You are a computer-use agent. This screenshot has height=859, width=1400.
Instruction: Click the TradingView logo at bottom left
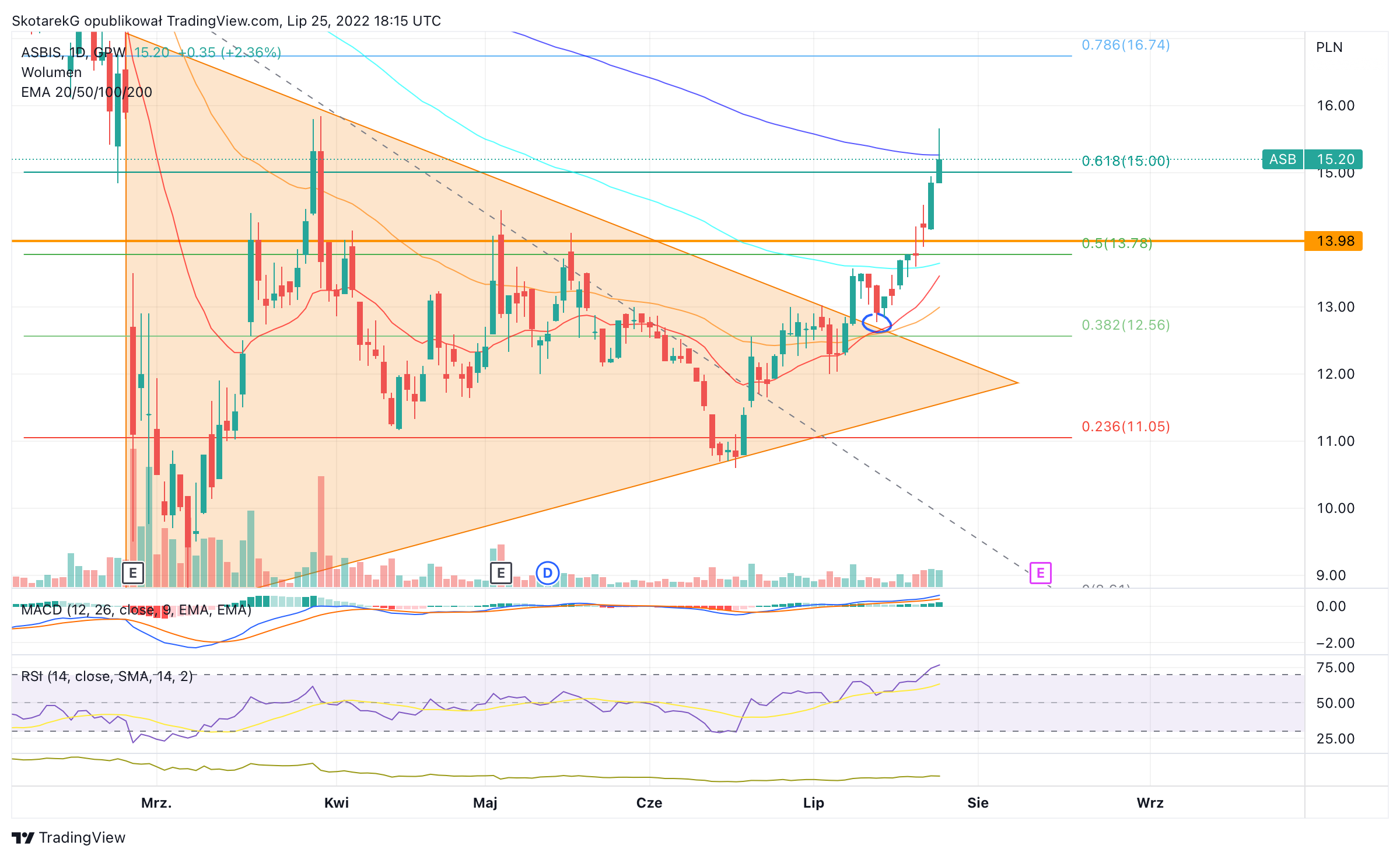point(69,838)
